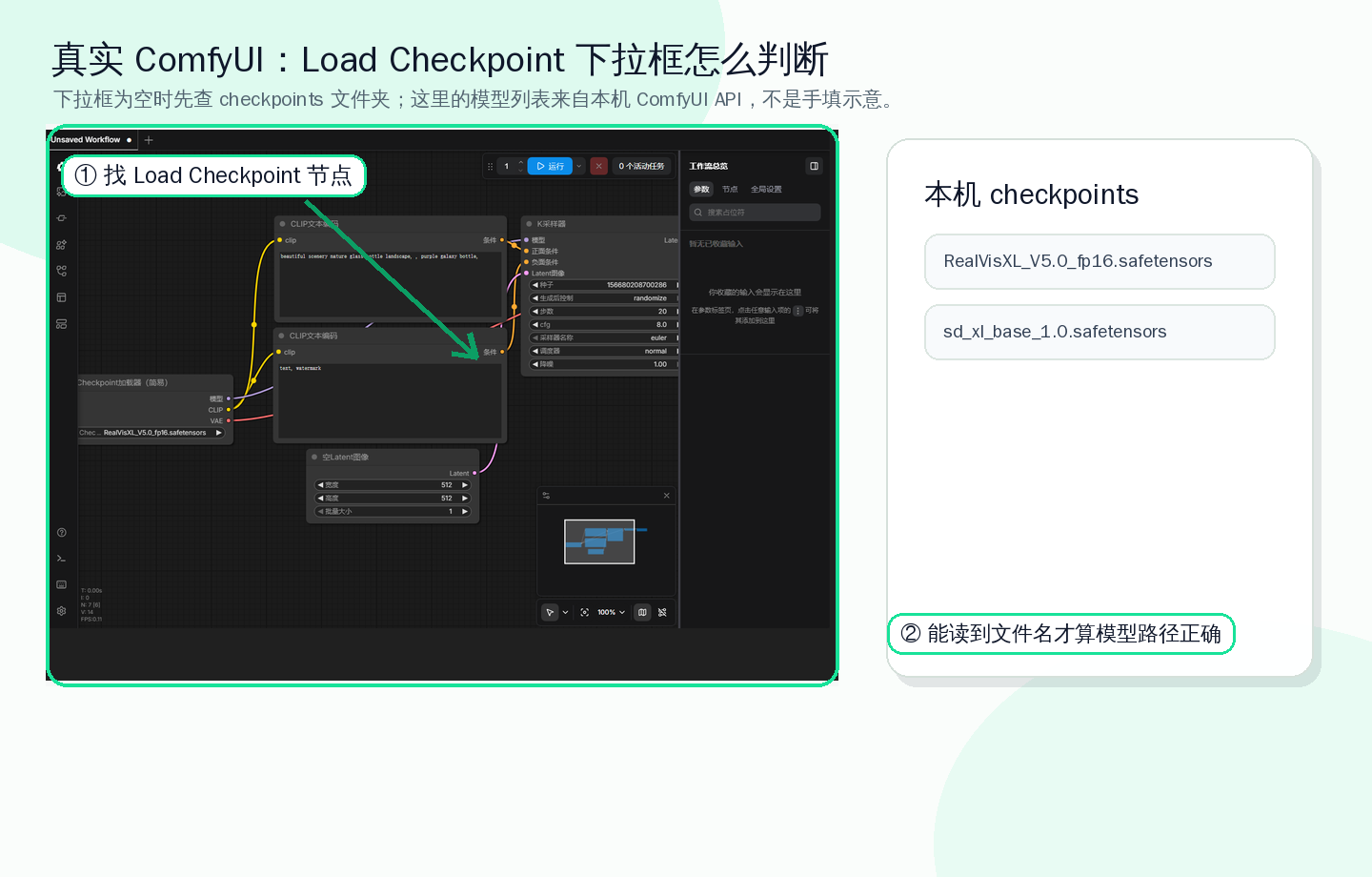Toggle the console terminal icon in sidebar
This screenshot has height=877, width=1372.
click(61, 559)
